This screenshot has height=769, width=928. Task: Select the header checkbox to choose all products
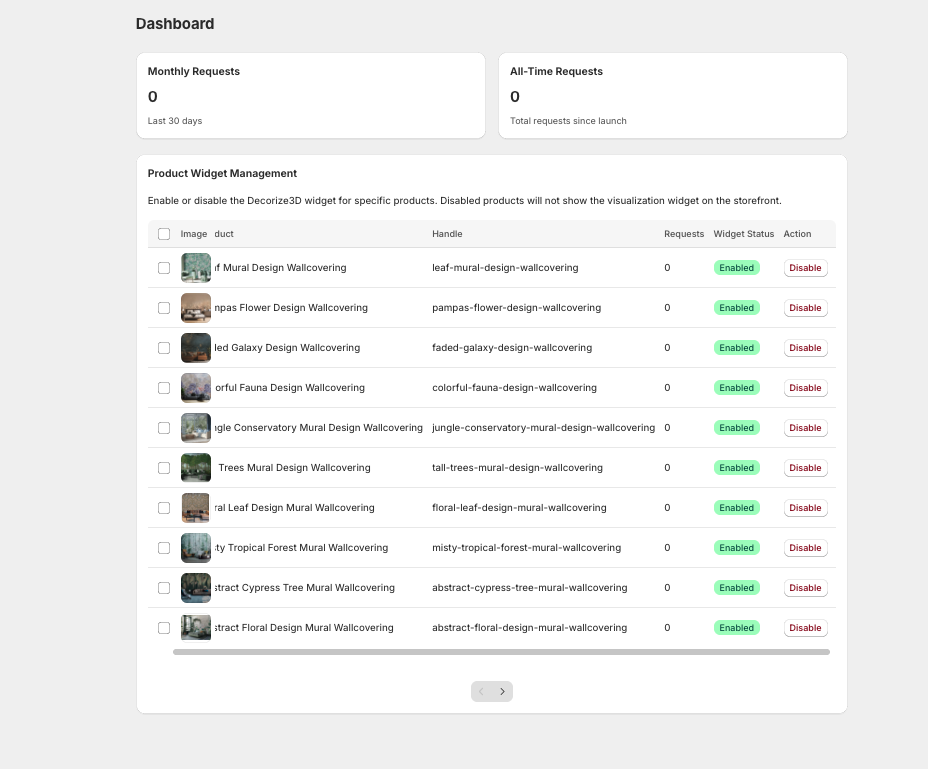164,233
